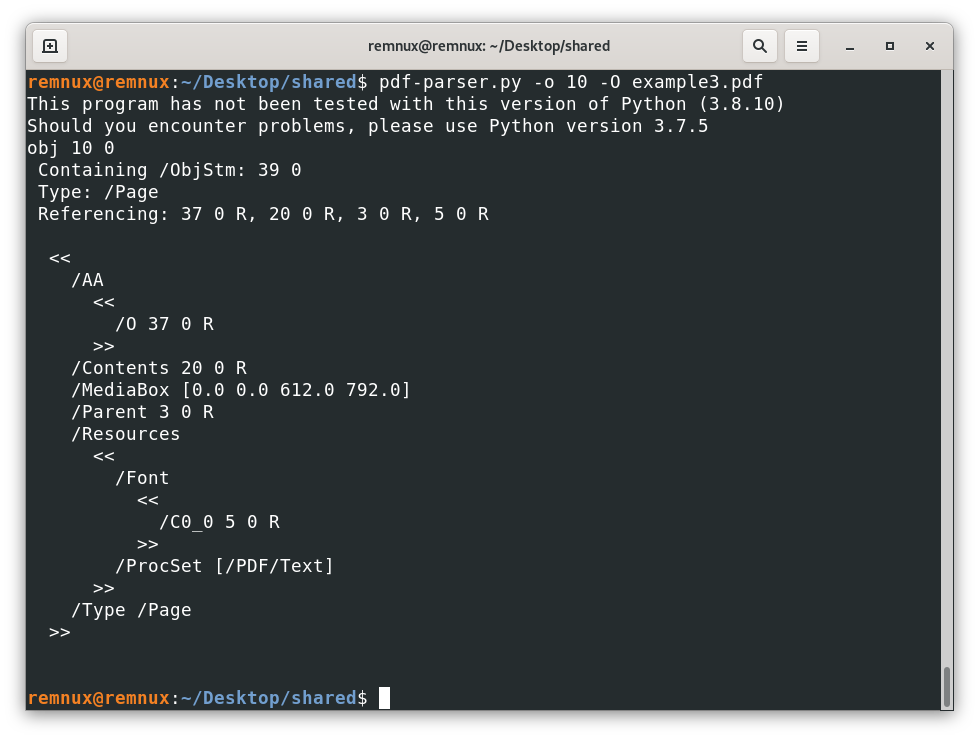The height and width of the screenshot is (739, 979).
Task: Click the Python version warning text
Action: [x=405, y=104]
